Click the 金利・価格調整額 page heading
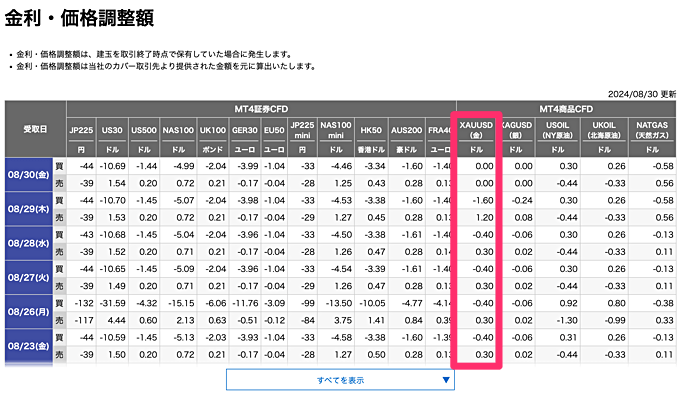The height and width of the screenshot is (396, 680). pos(79,18)
